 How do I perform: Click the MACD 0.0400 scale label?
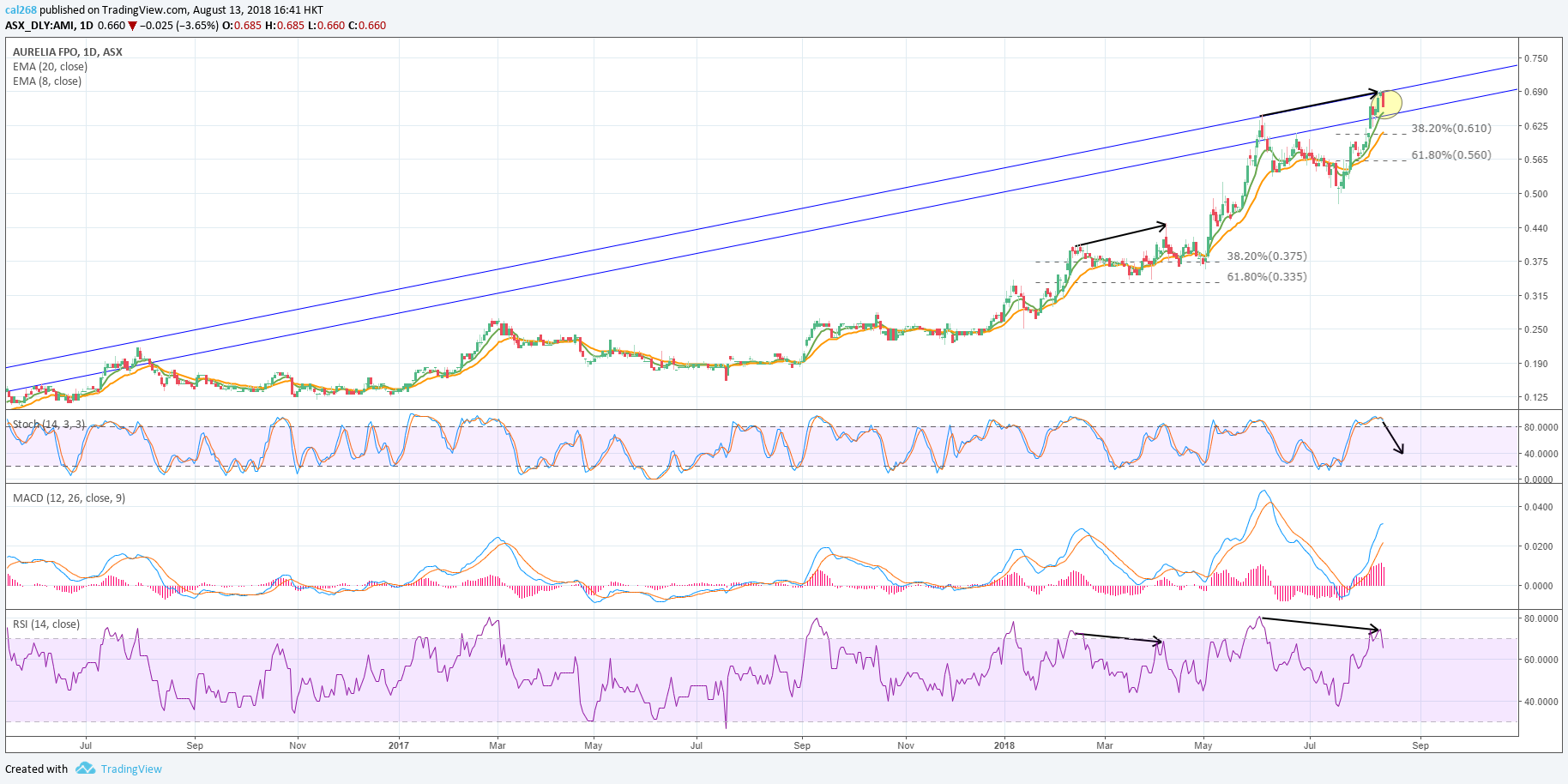tap(1539, 507)
